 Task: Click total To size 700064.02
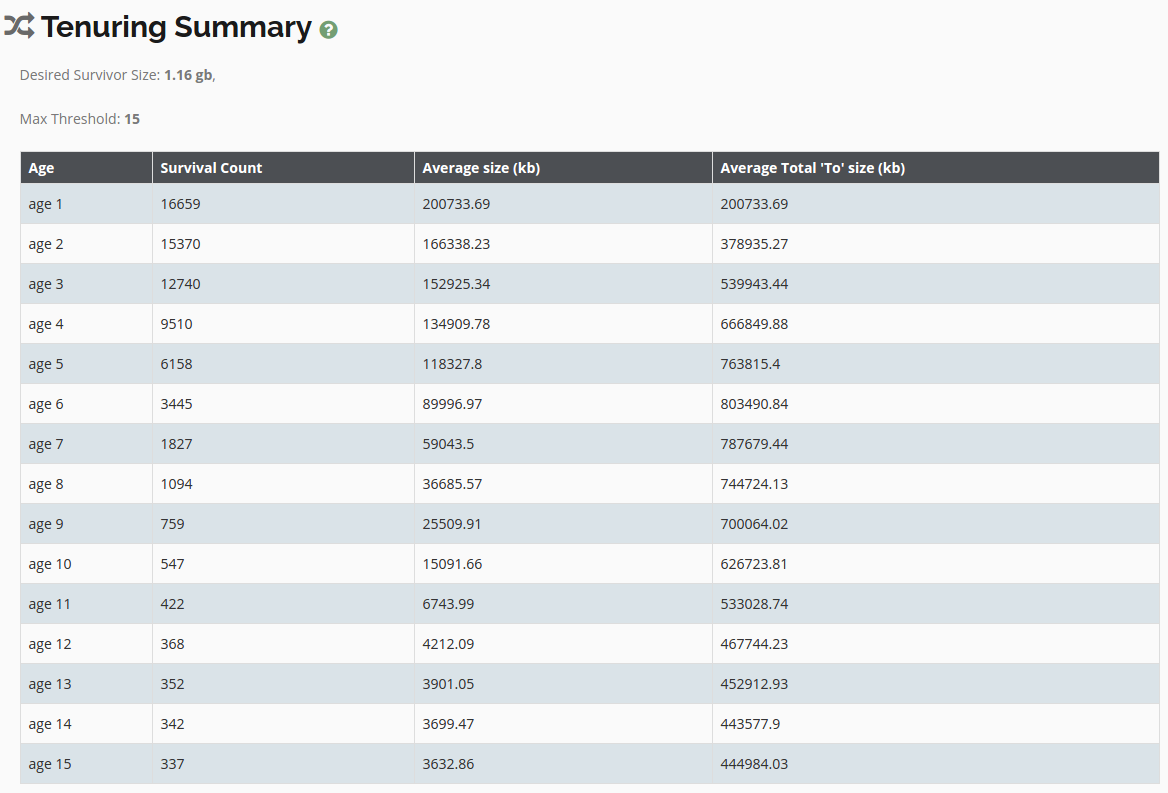pos(754,525)
